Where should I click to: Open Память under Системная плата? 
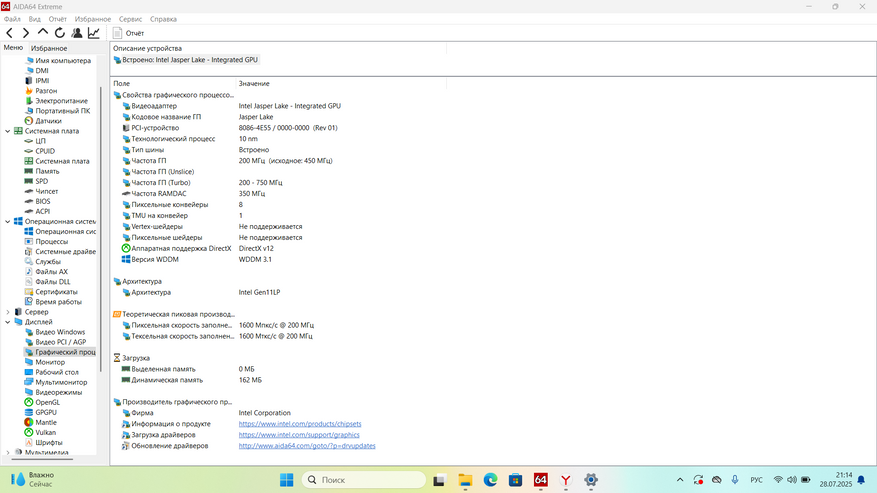42,171
